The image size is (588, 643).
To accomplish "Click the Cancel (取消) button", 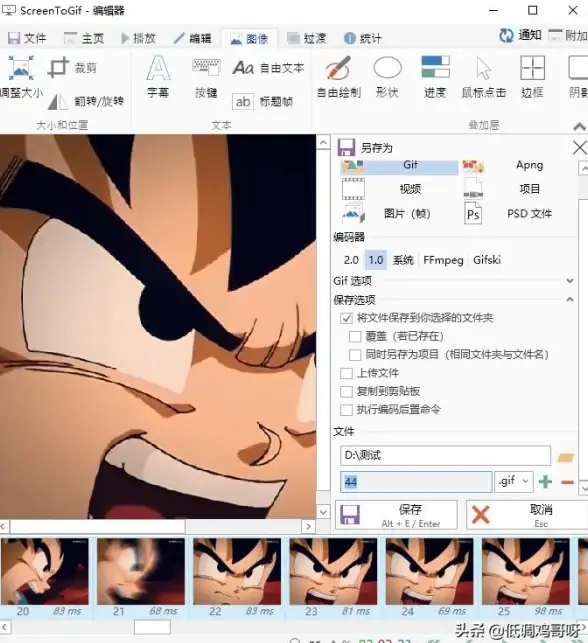I will (527, 515).
